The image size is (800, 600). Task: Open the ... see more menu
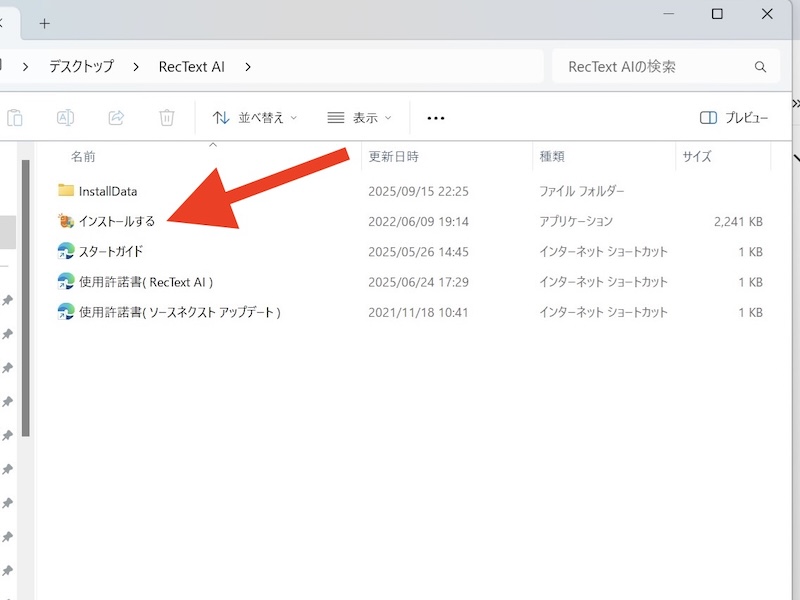(435, 117)
